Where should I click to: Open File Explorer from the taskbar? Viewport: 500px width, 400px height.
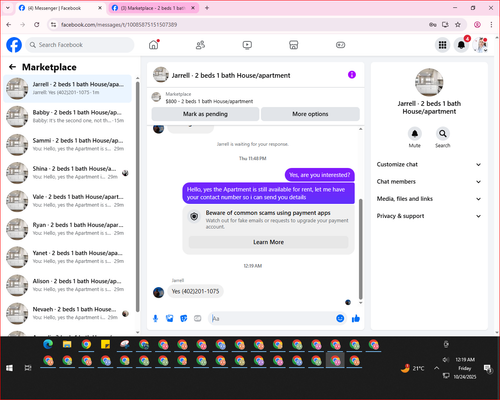tap(67, 344)
